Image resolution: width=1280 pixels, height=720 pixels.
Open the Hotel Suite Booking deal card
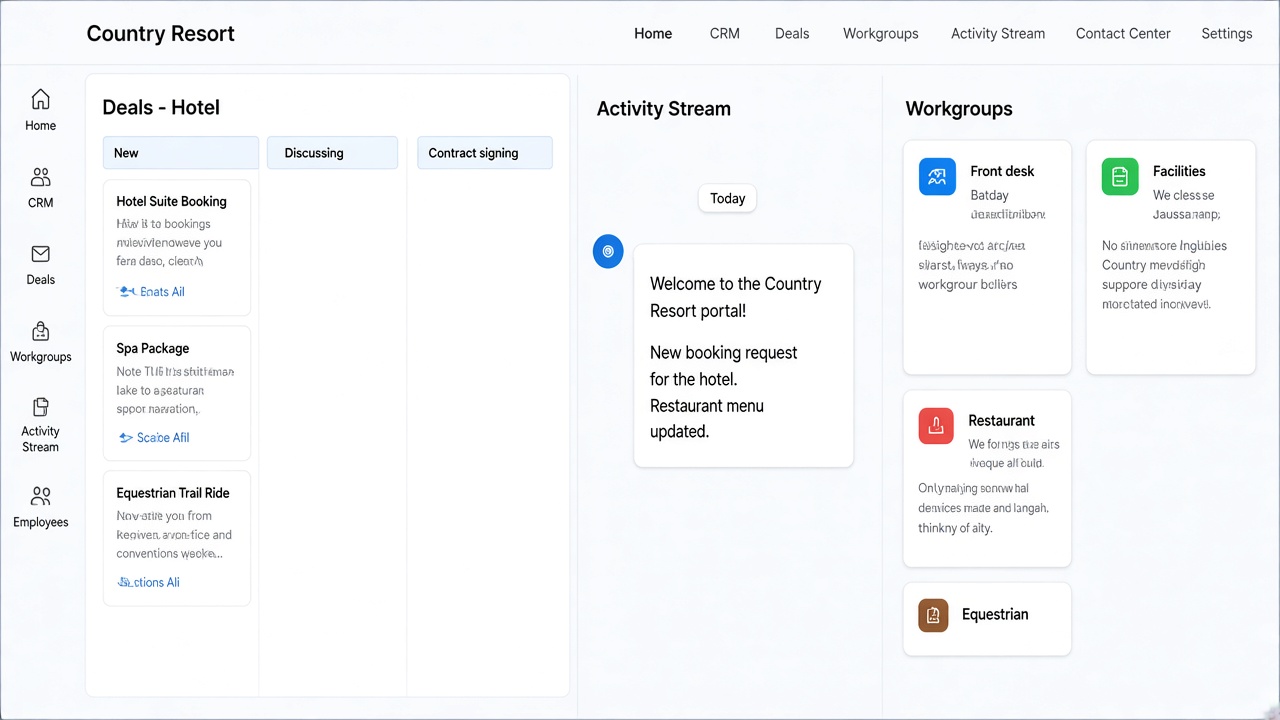[x=177, y=248]
